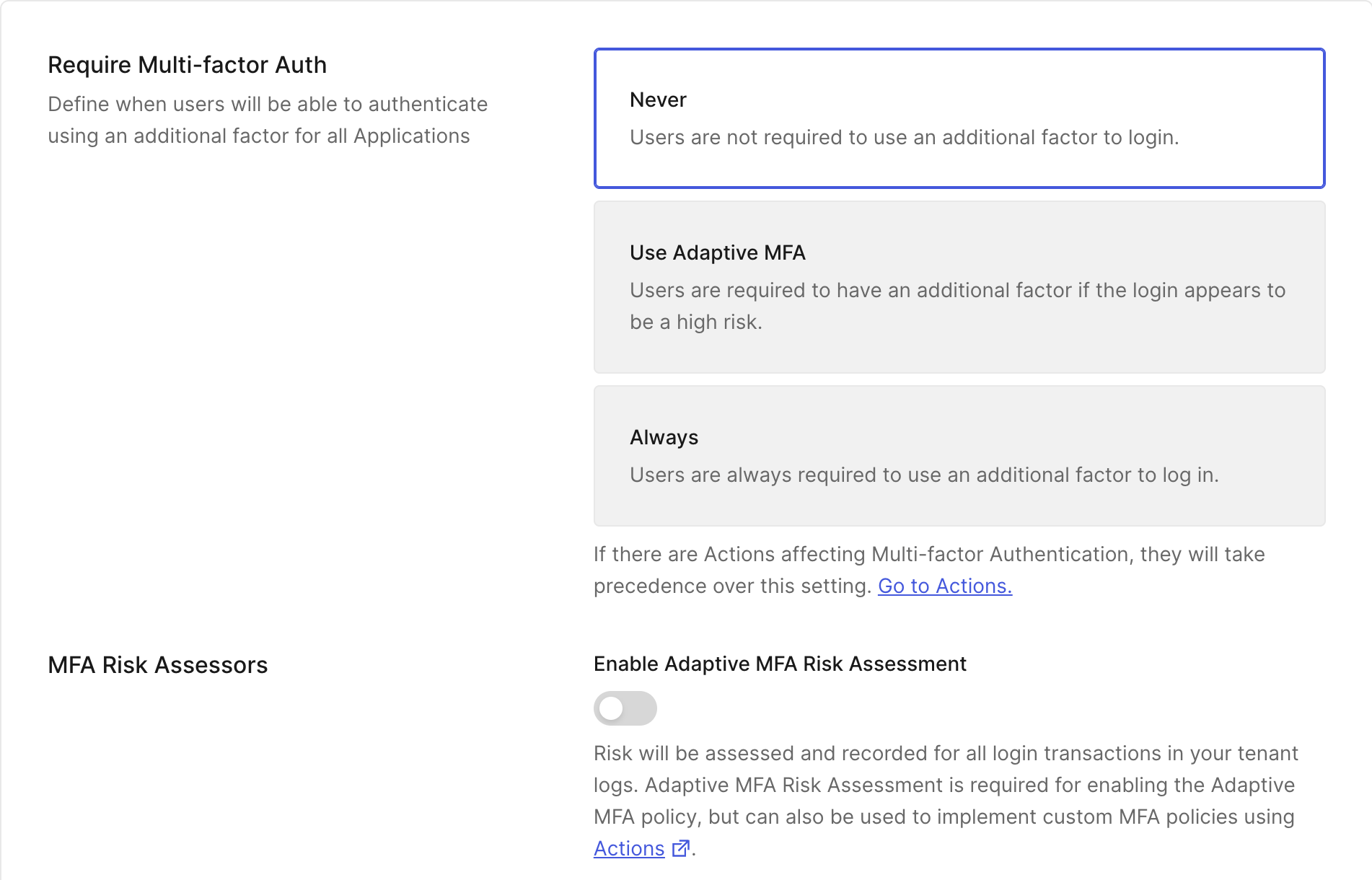Open the Go to Actions link
The image size is (1372, 880).
[944, 586]
